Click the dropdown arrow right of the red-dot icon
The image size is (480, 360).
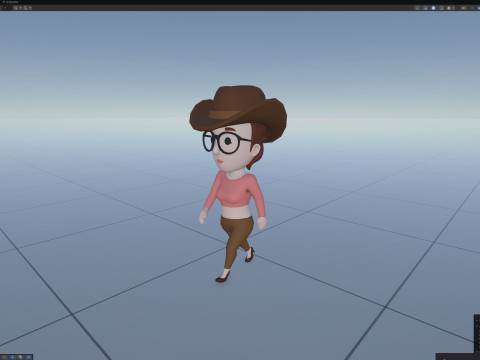[x=30, y=8]
